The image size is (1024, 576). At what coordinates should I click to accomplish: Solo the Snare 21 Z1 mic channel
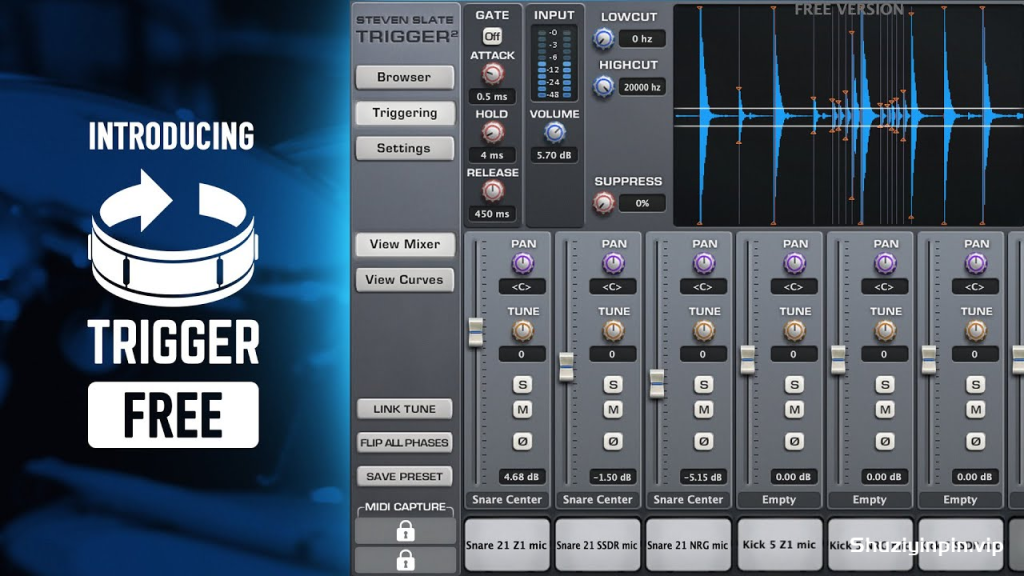point(522,385)
